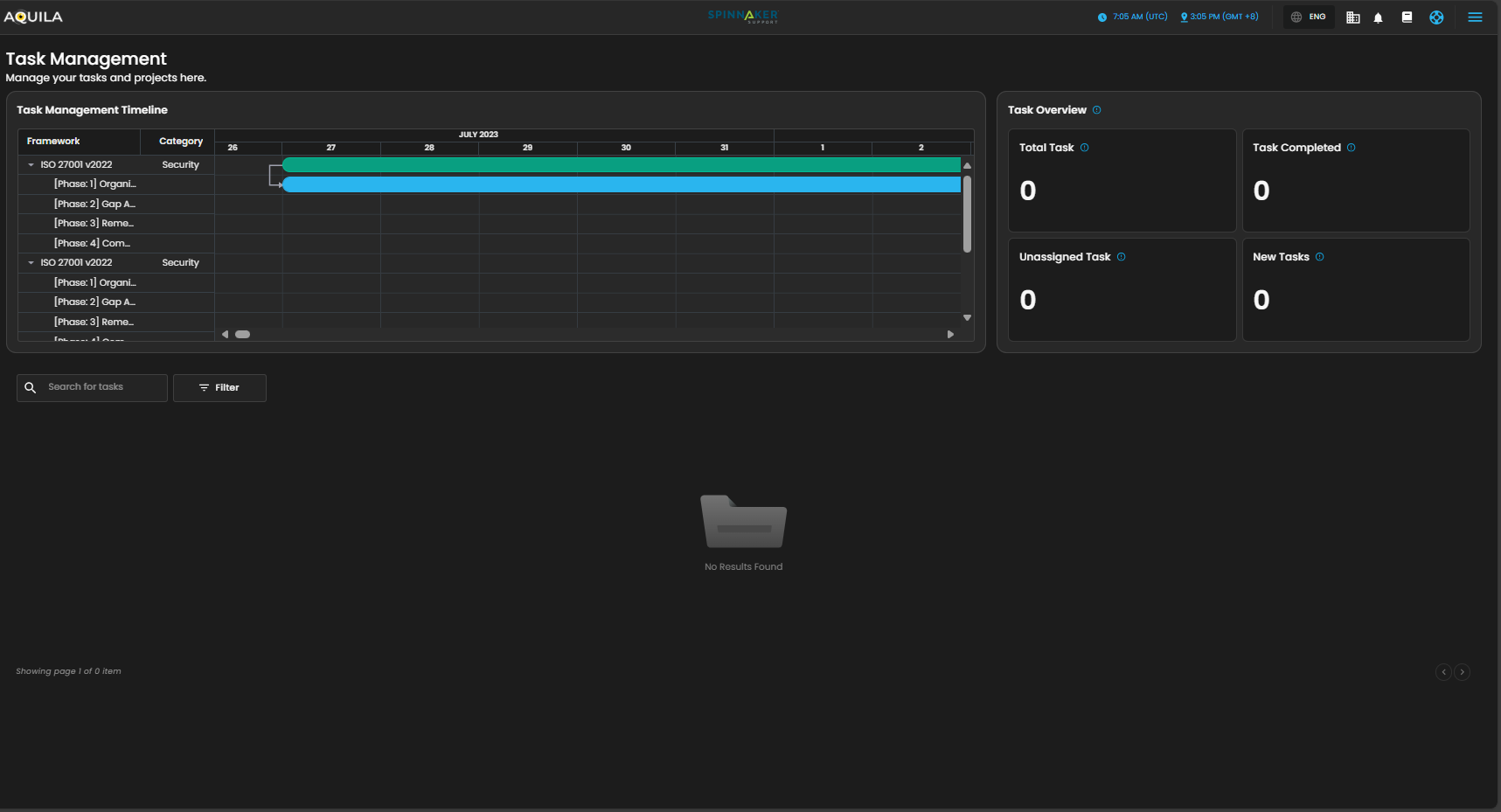The width and height of the screenshot is (1501, 812).
Task: Open the ENG language selector
Action: (1309, 17)
